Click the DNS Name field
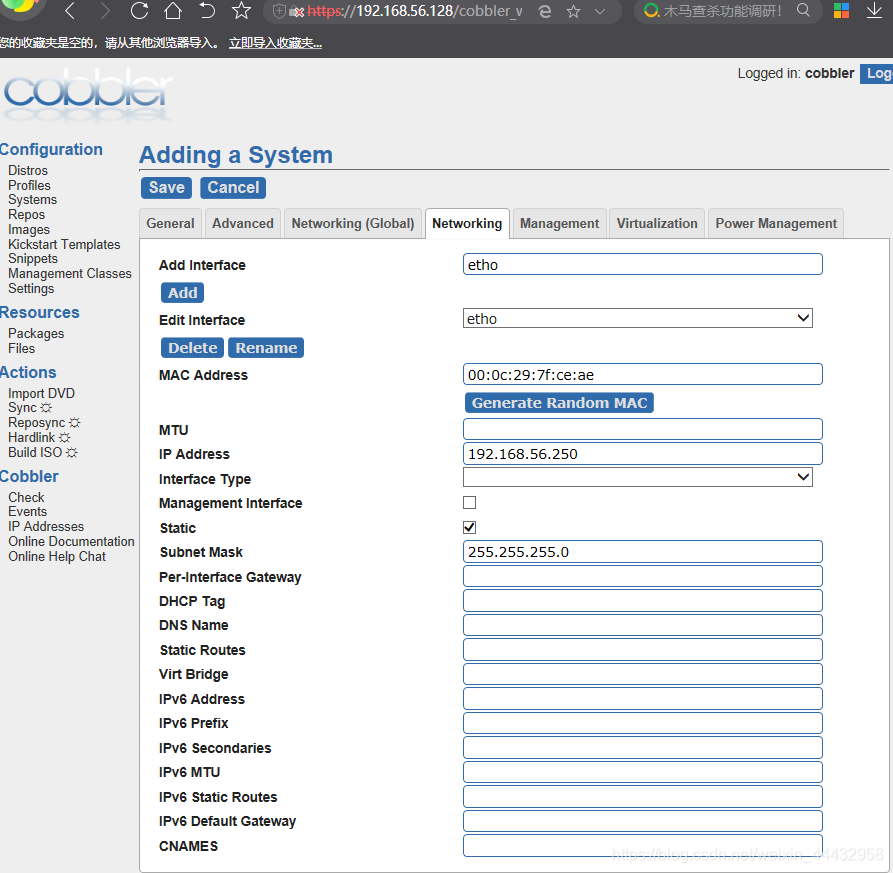 pos(642,625)
